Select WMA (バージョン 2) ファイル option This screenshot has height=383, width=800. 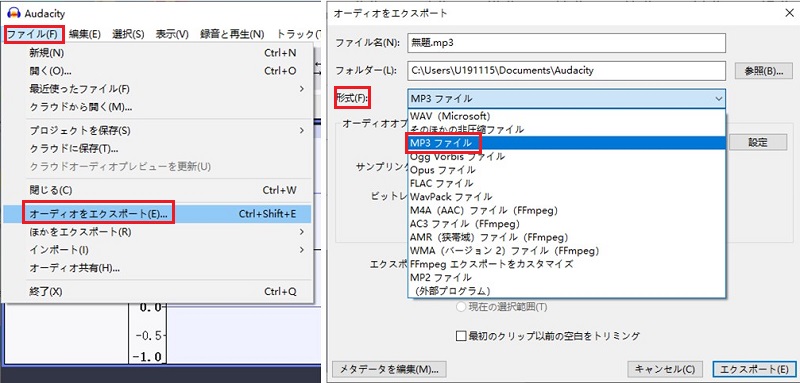(566, 250)
